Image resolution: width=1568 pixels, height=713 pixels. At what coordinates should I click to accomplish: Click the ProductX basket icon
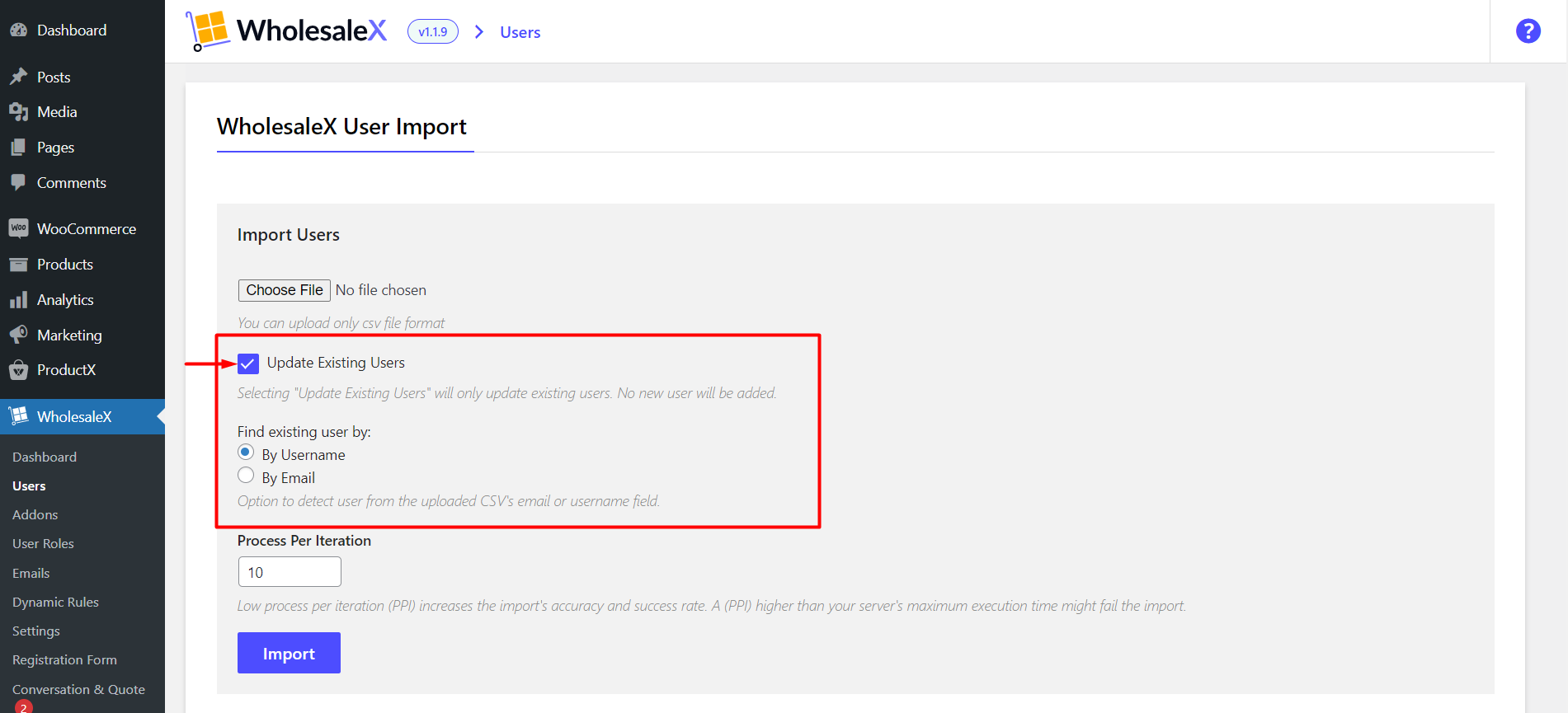pos(18,370)
